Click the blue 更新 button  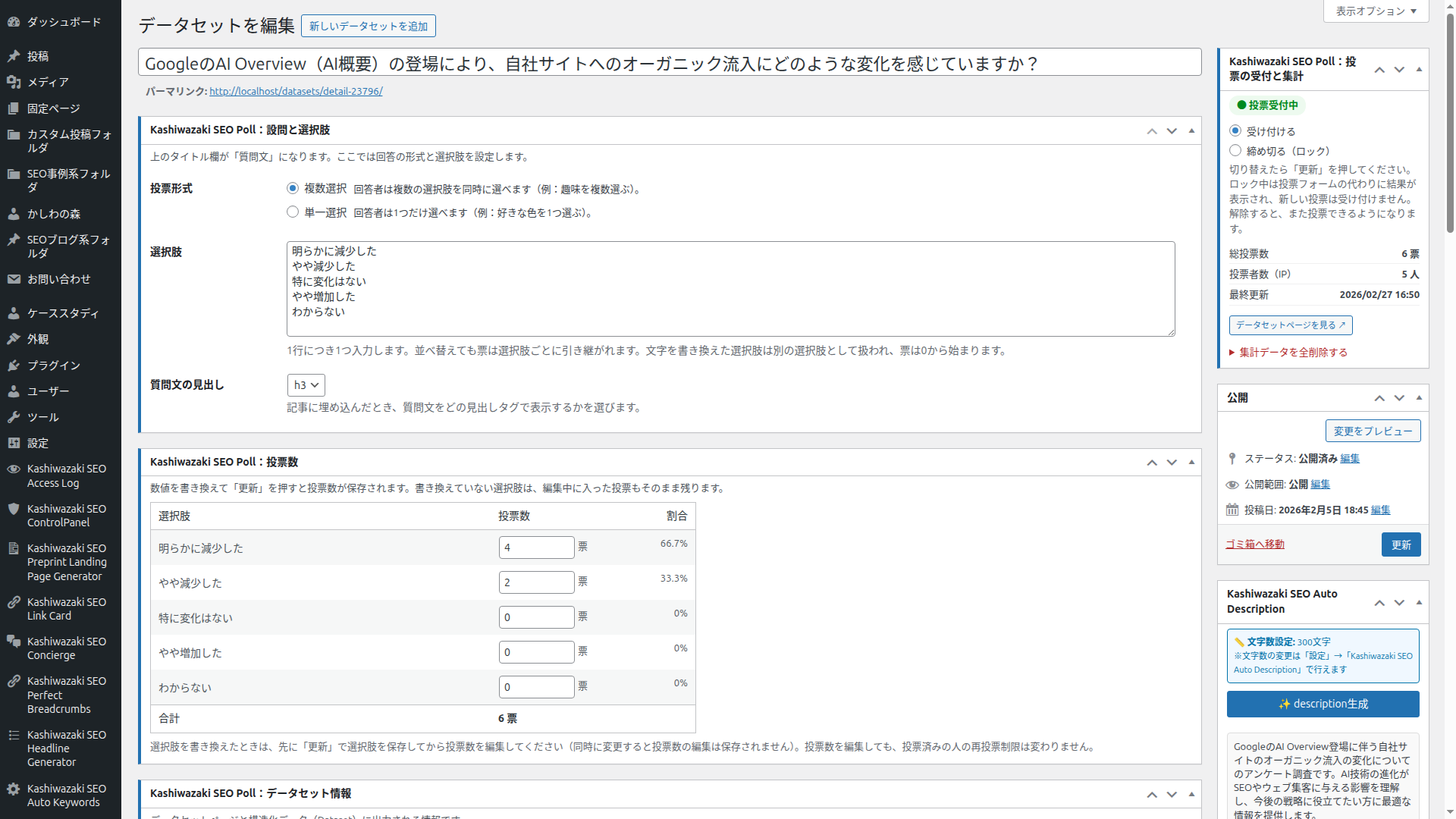point(1401,544)
